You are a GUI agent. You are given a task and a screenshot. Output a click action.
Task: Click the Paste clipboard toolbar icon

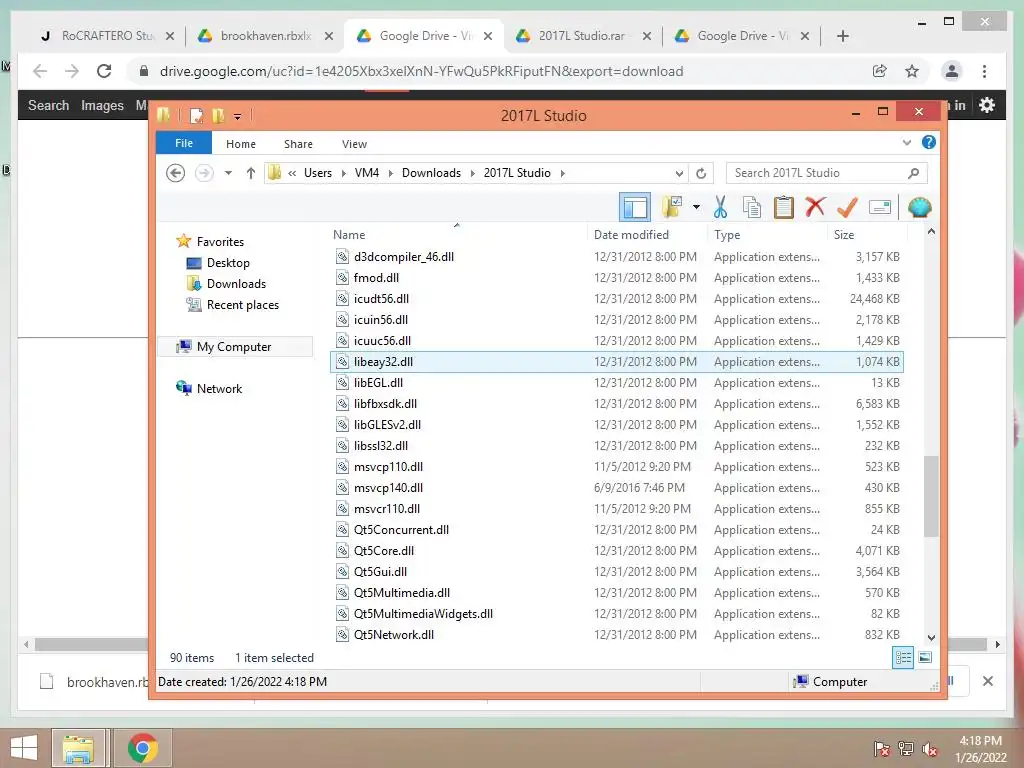[x=783, y=207]
